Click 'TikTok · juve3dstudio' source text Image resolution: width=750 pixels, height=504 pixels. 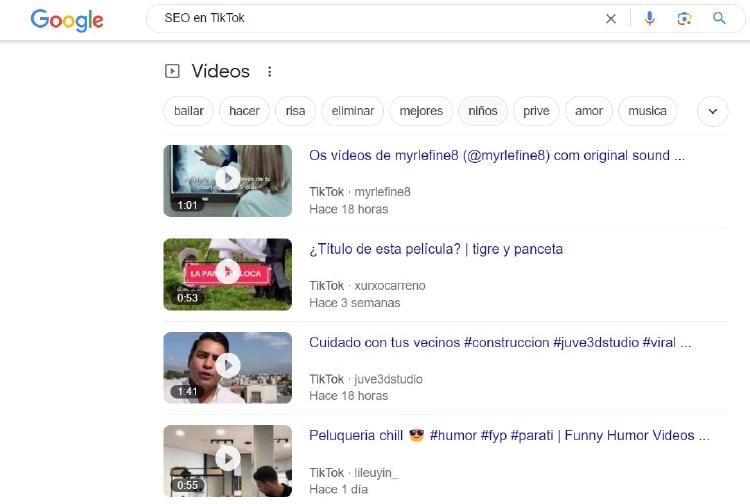pyautogui.click(x=366, y=379)
